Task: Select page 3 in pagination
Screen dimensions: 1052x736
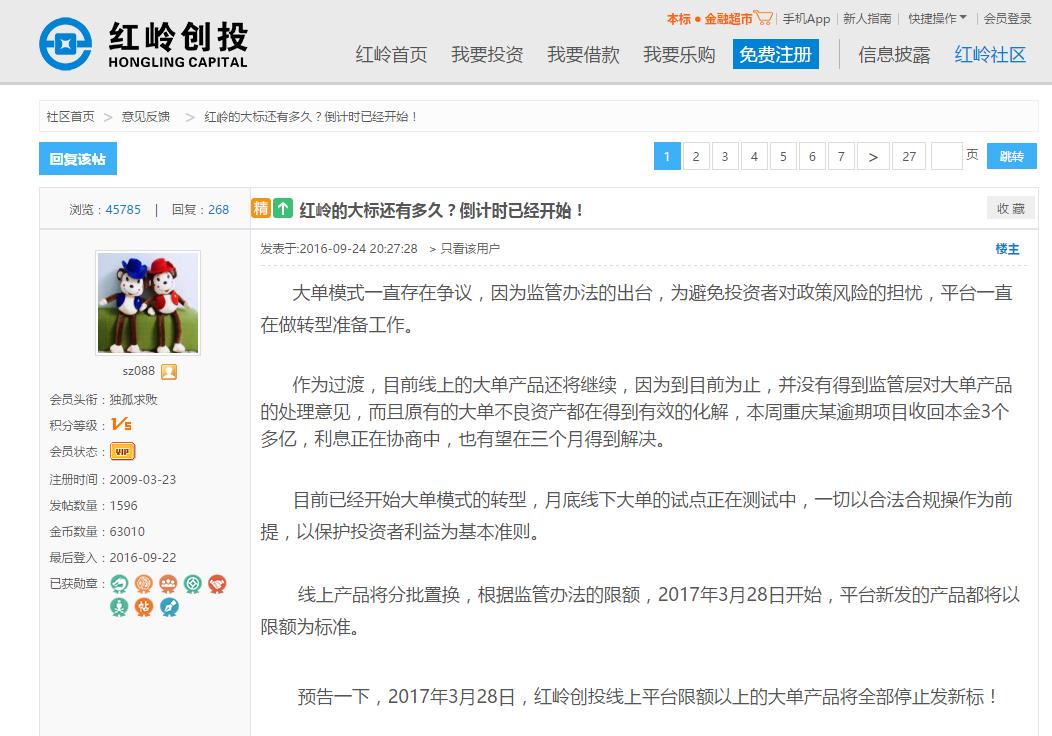Action: (x=725, y=156)
